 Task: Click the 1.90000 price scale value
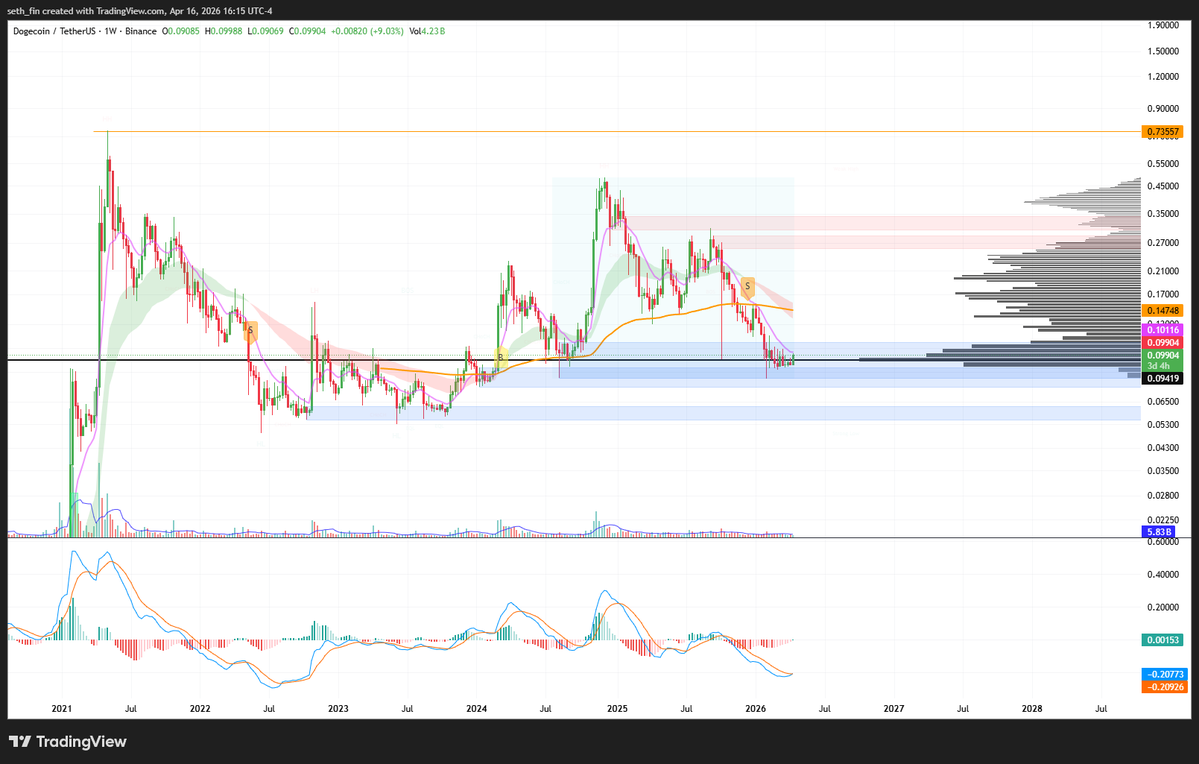click(1162, 25)
